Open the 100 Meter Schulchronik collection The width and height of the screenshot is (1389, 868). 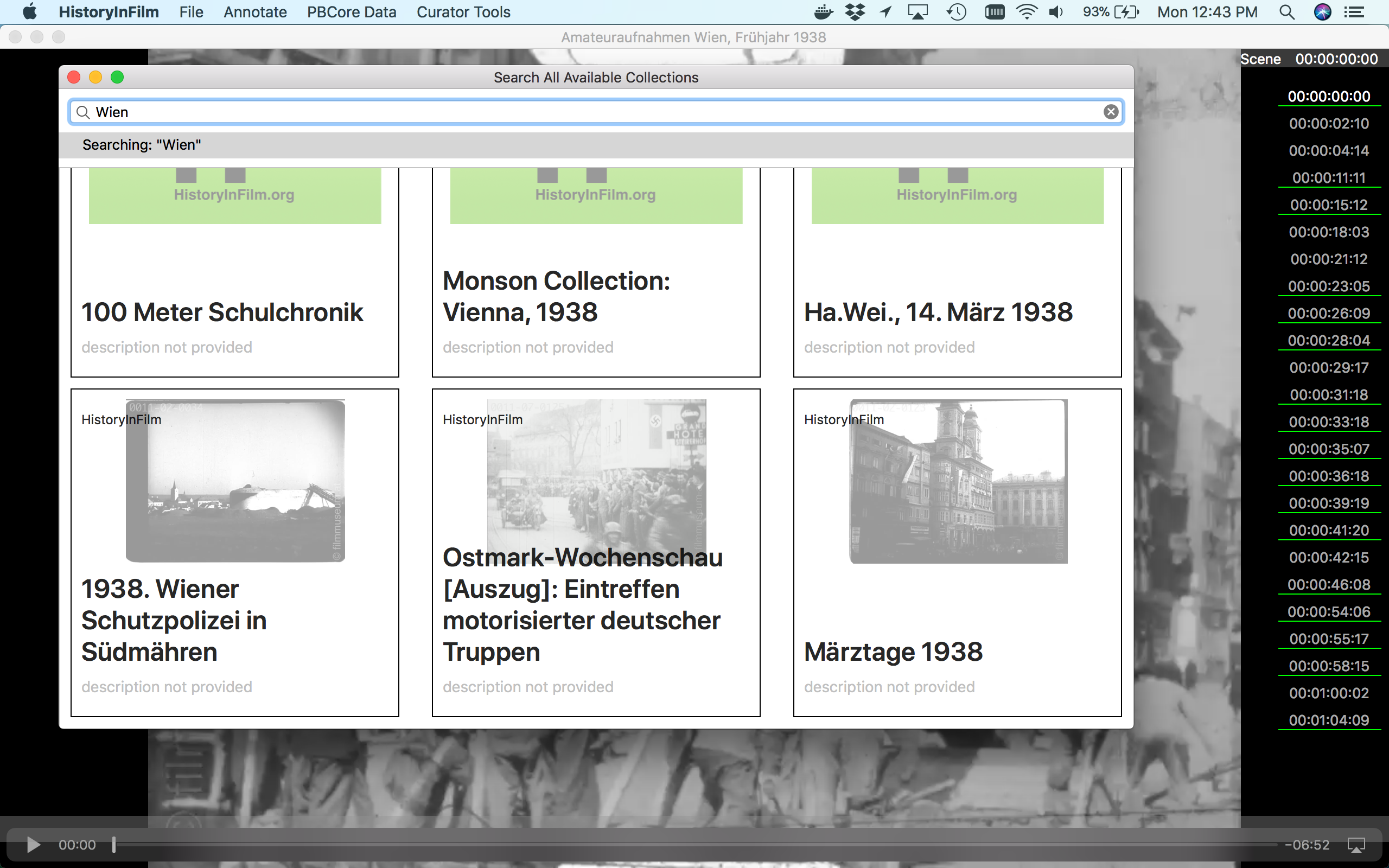(x=222, y=312)
